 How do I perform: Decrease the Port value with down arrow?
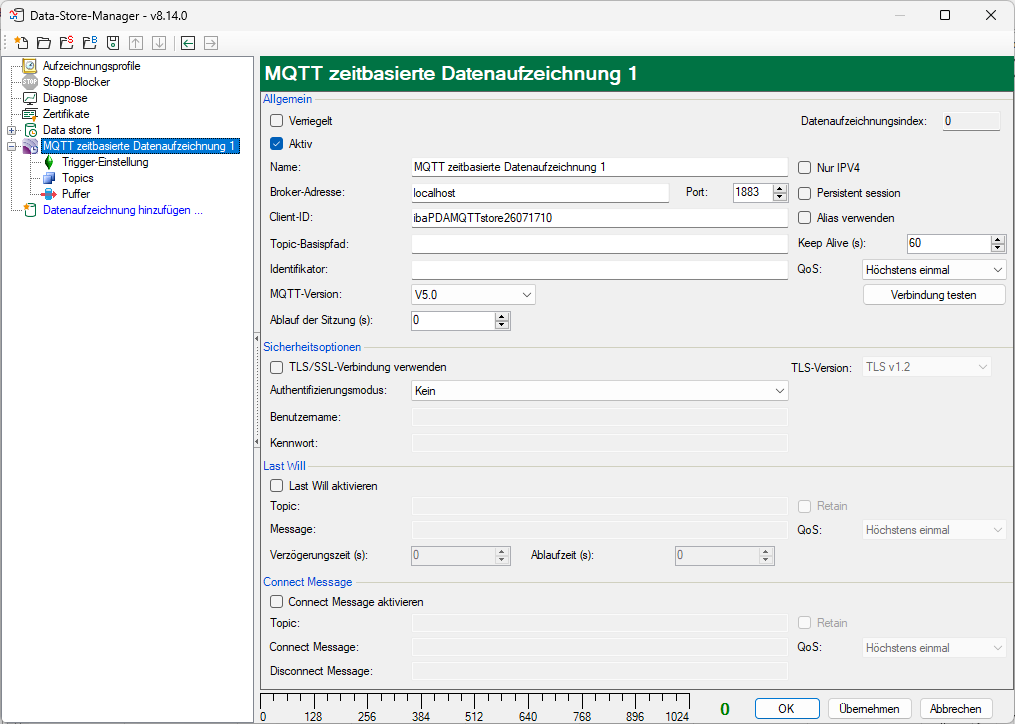pos(780,197)
